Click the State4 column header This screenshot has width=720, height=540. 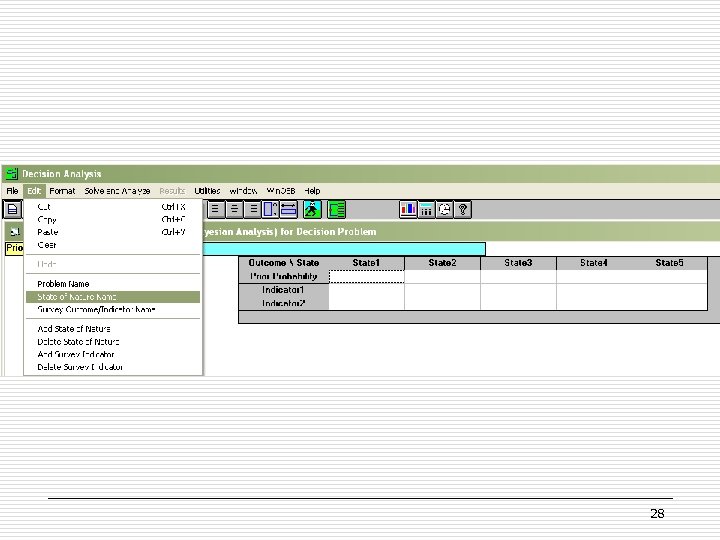(x=594, y=263)
